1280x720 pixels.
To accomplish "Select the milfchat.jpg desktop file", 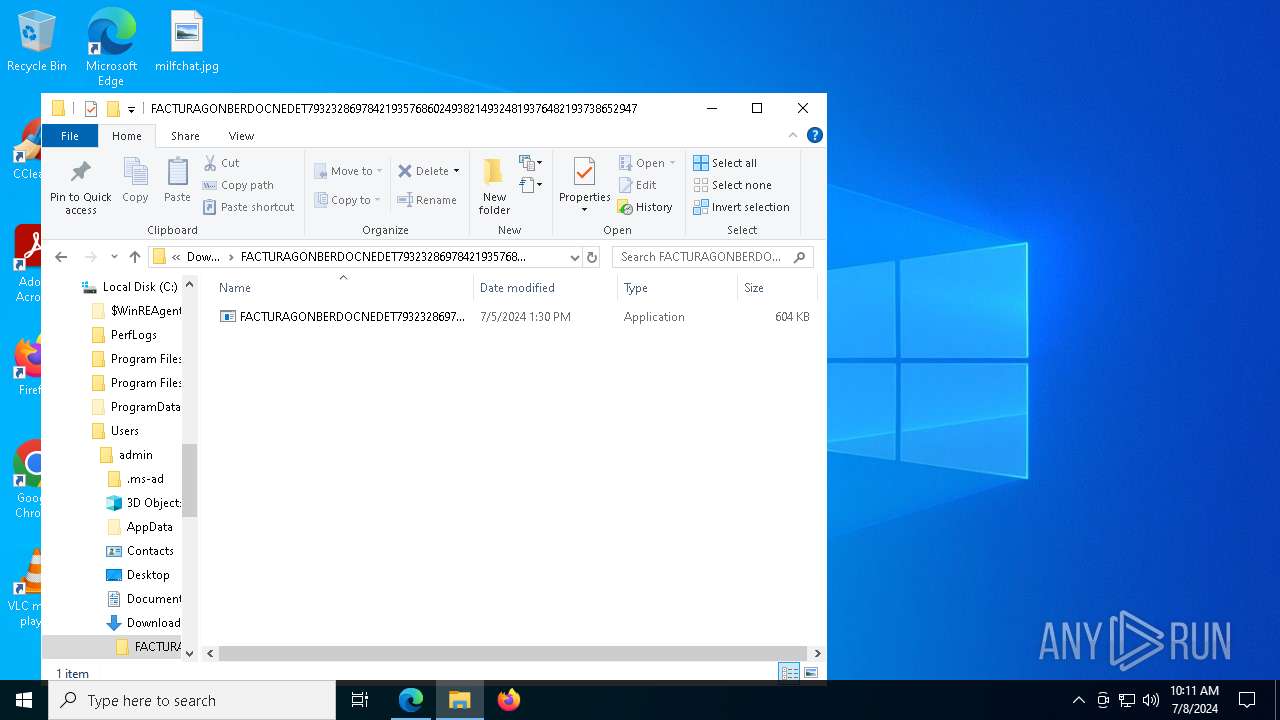I will coord(187,42).
